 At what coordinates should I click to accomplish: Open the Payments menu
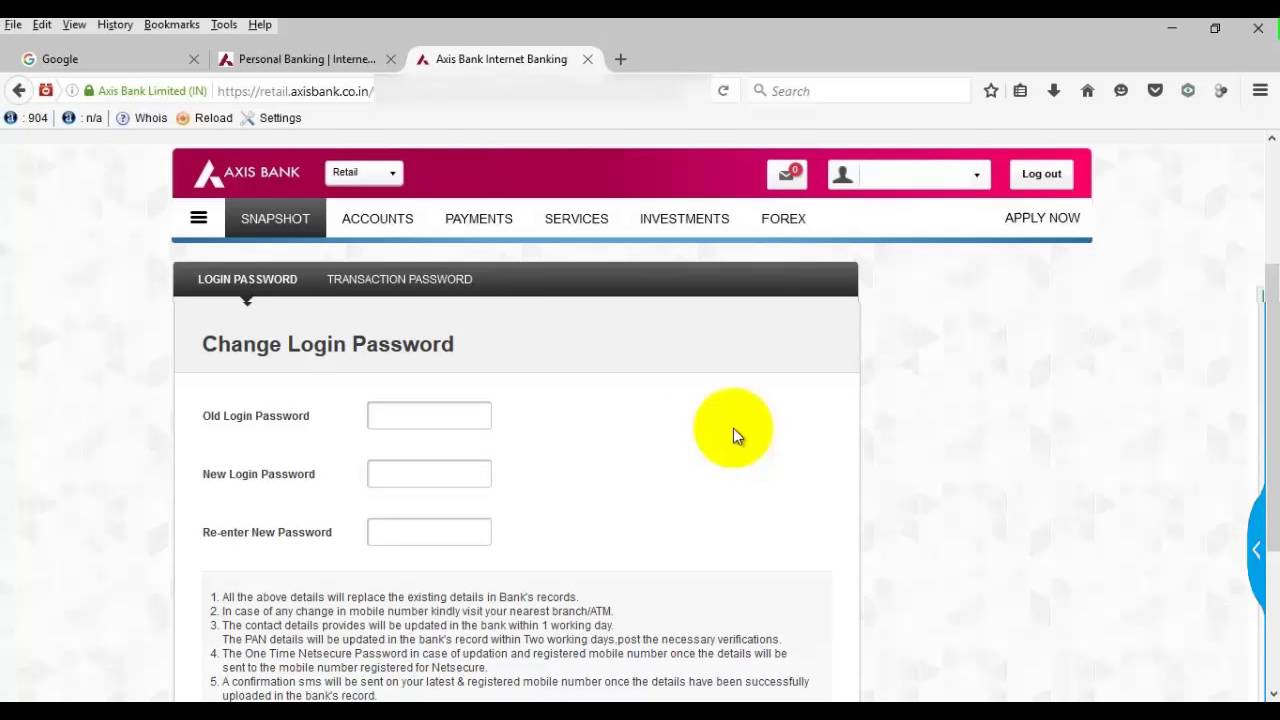(478, 218)
